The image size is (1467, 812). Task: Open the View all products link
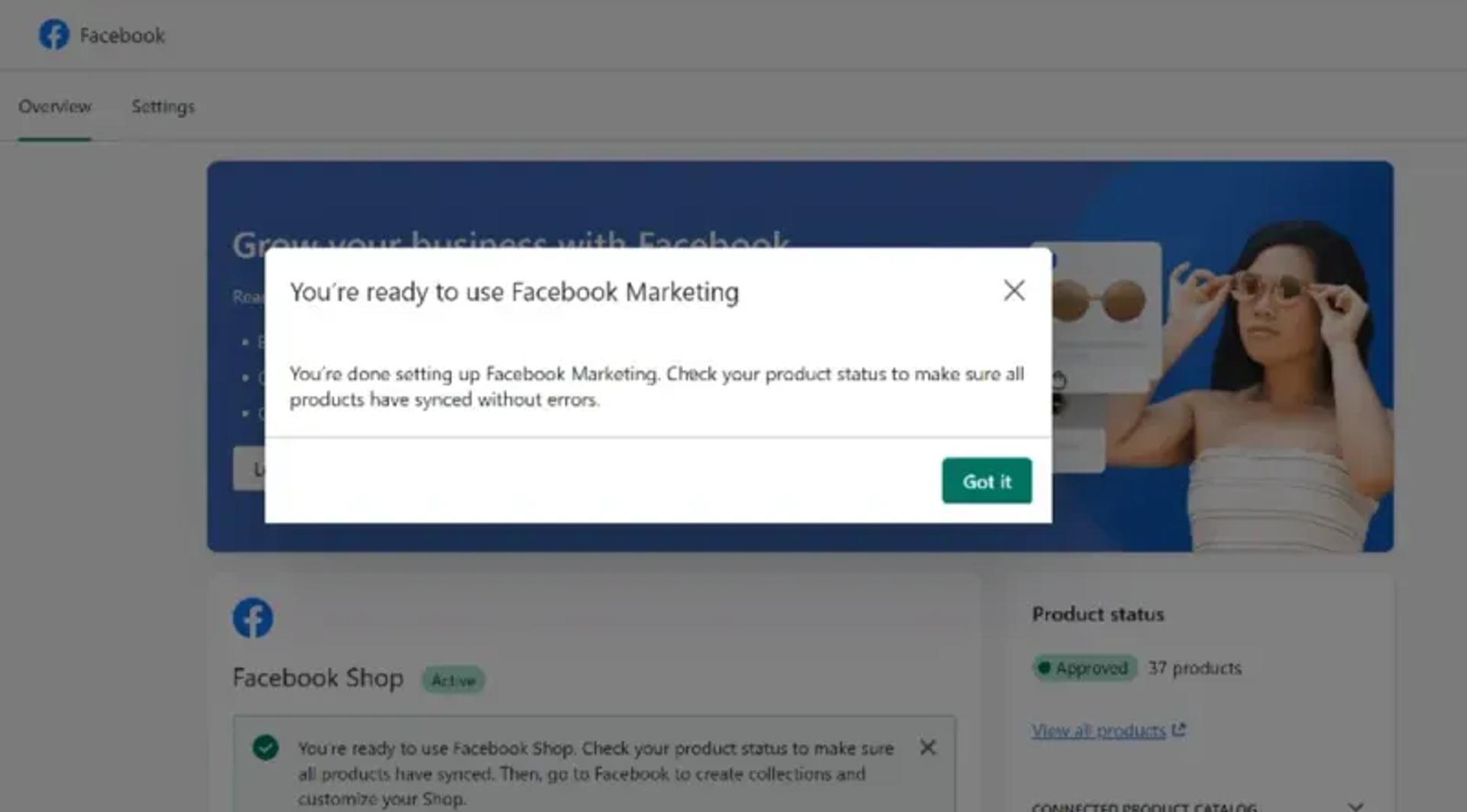[1098, 730]
